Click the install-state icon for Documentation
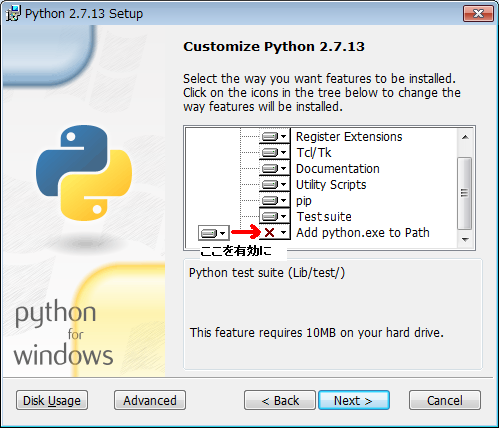499x428 pixels. tap(270, 168)
